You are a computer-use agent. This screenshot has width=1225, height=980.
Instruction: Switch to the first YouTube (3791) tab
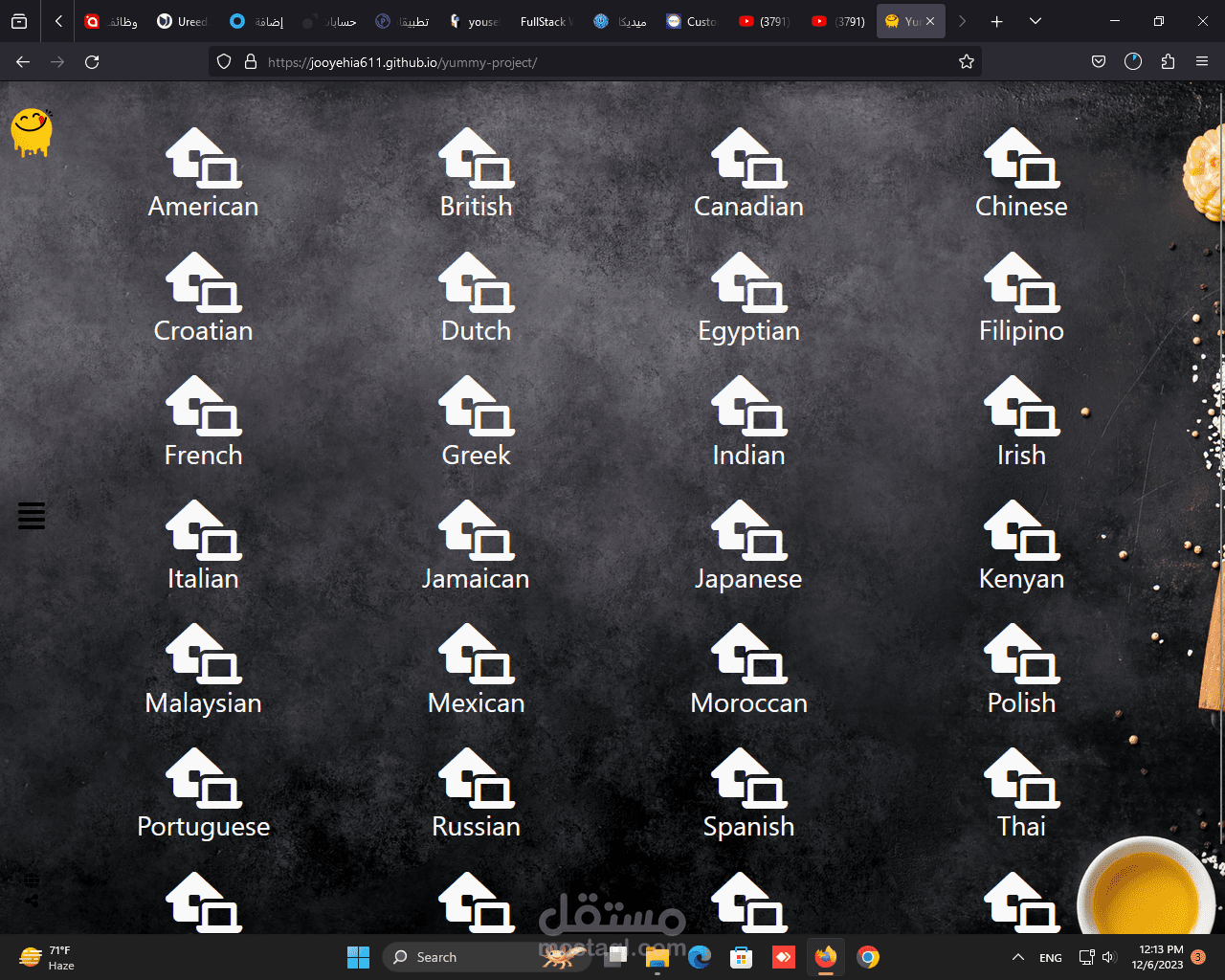pyautogui.click(x=765, y=21)
